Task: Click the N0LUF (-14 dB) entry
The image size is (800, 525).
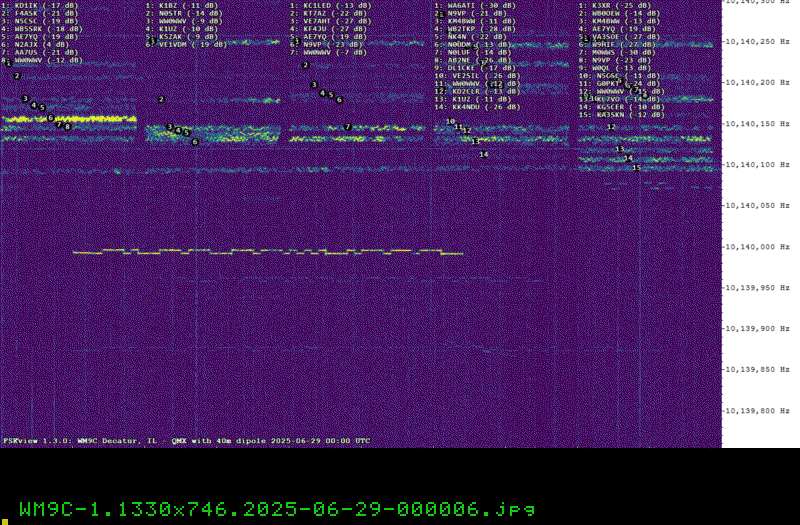Action: (473, 52)
